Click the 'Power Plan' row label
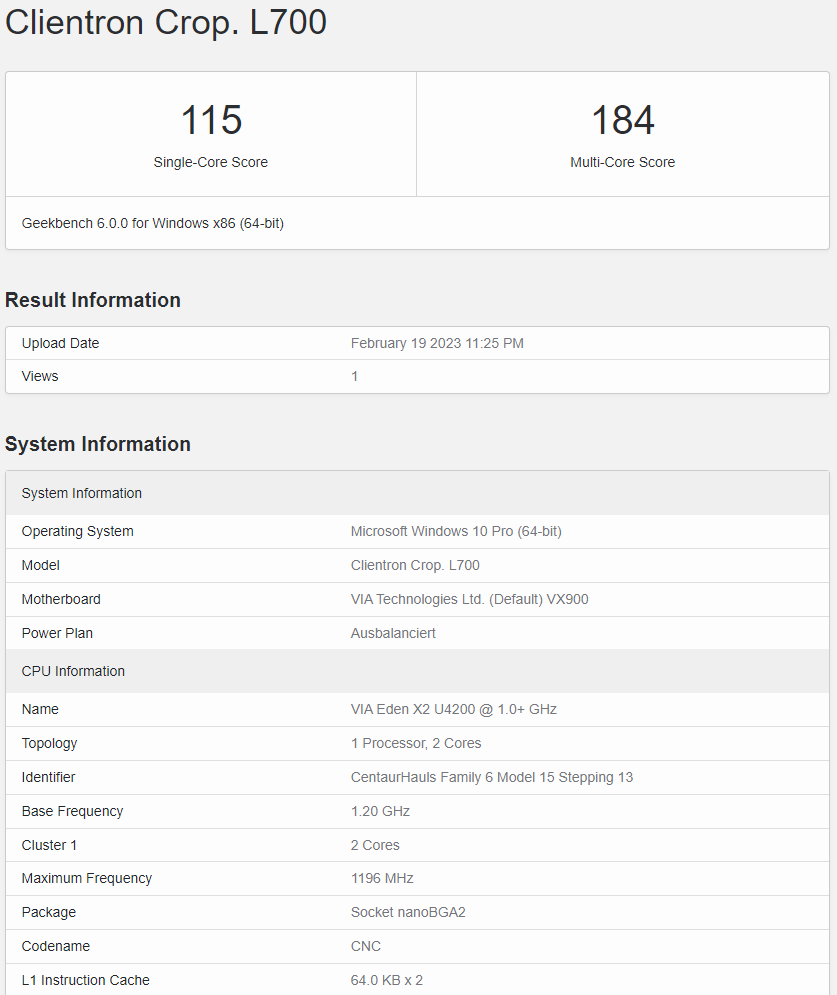Screen dimensions: 837x995 pos(57,633)
